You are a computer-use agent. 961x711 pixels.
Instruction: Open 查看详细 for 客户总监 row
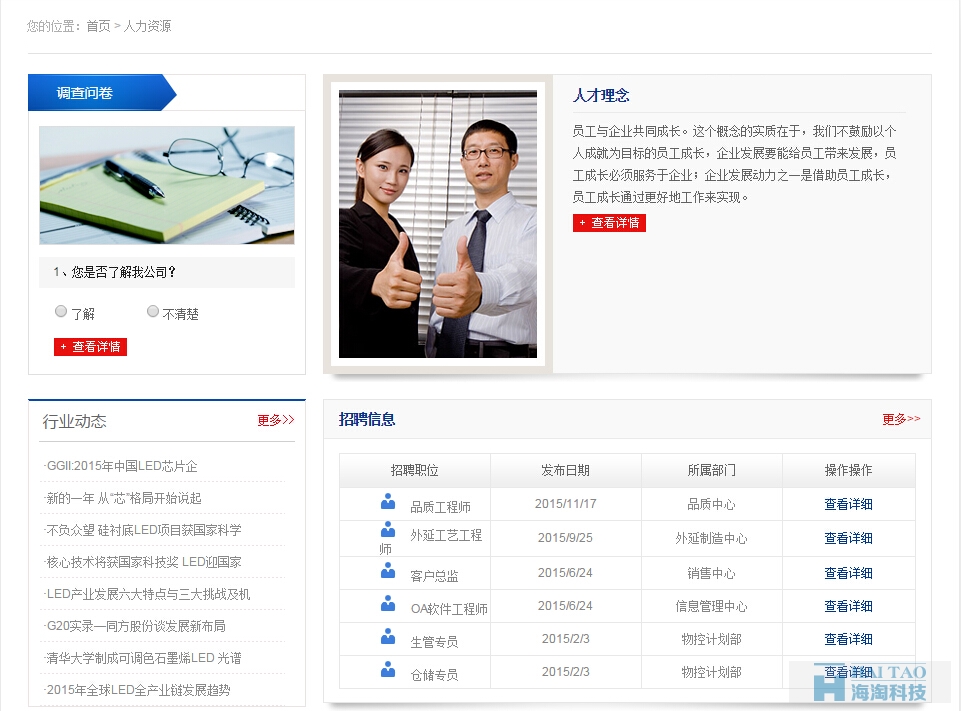(848, 573)
